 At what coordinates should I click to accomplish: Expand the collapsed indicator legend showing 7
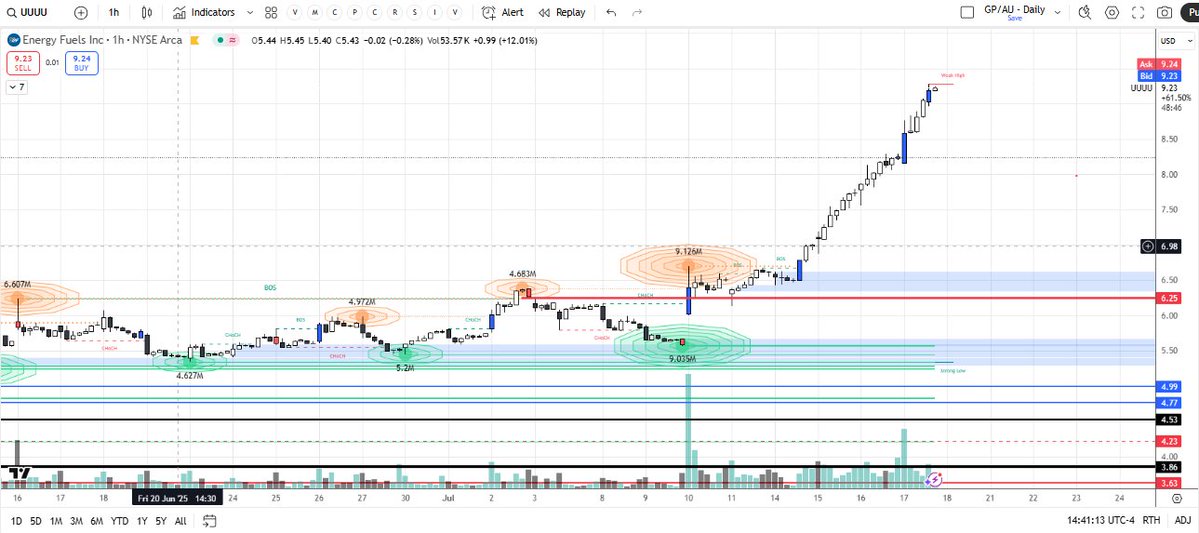(18, 87)
